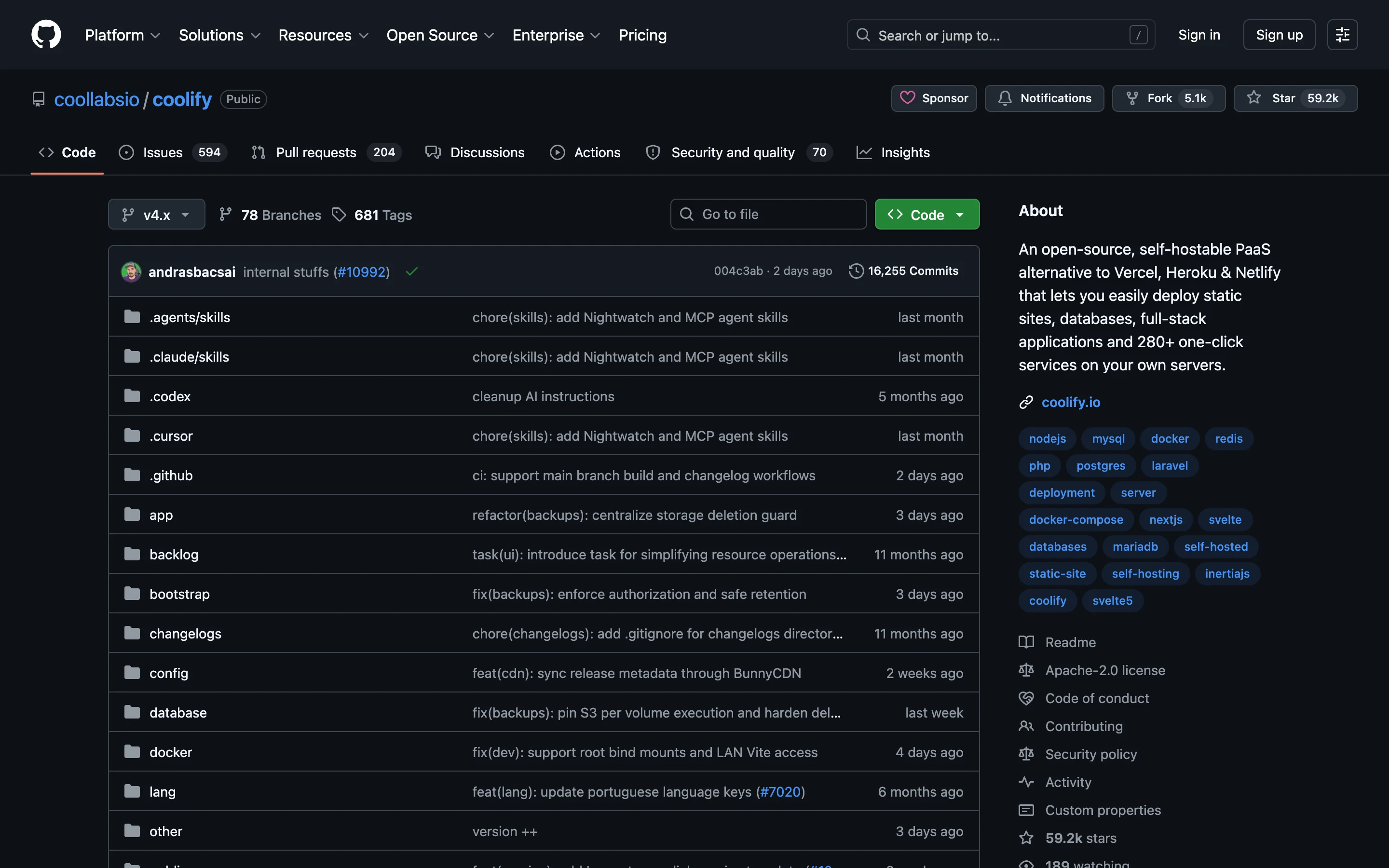The width and height of the screenshot is (1389, 868).
Task: Open the nodejs topic tag
Action: click(x=1047, y=439)
